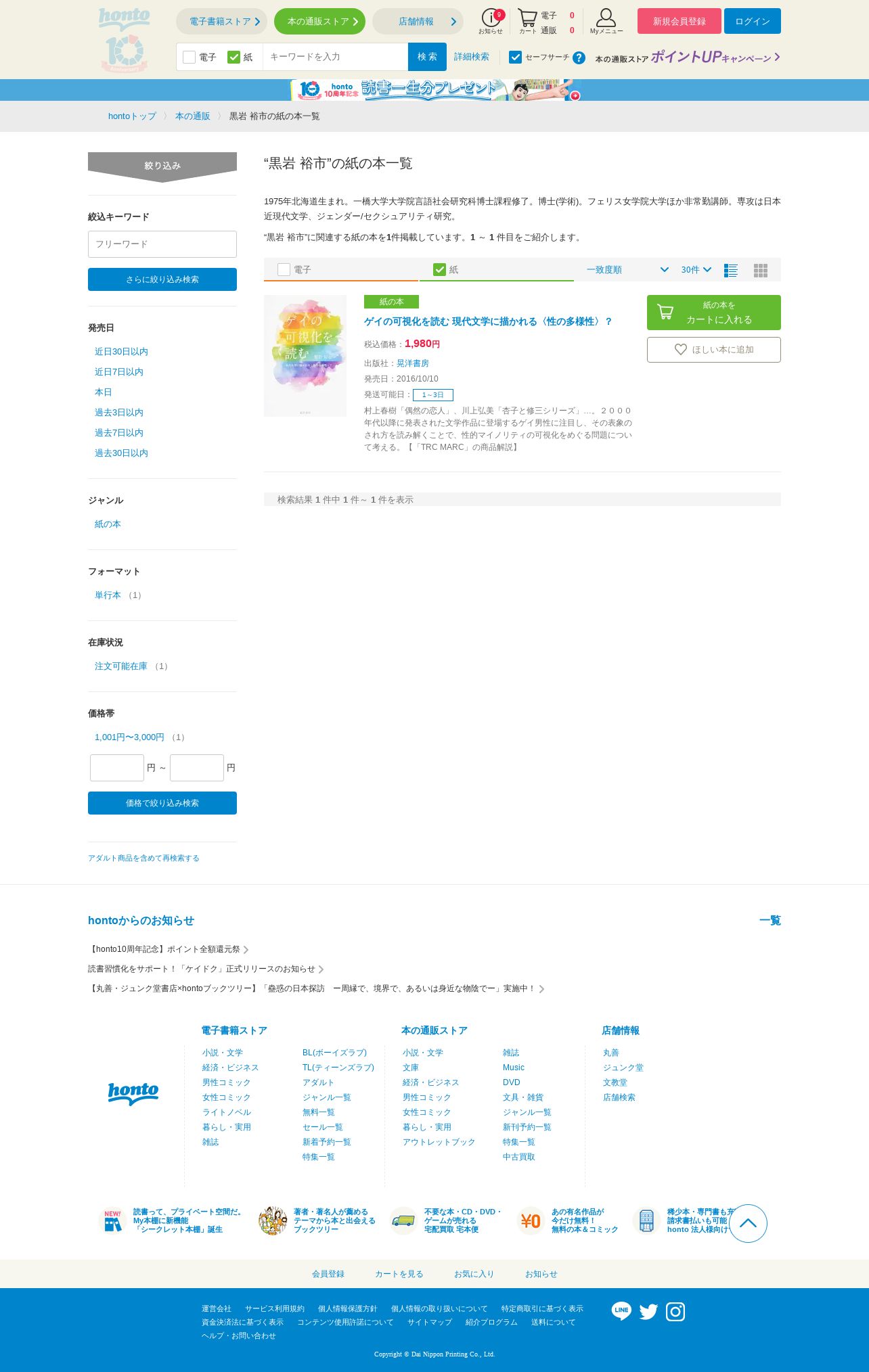Focus the キーワードを入力 search field
Image resolution: width=869 pixels, height=1372 pixels.
point(335,57)
